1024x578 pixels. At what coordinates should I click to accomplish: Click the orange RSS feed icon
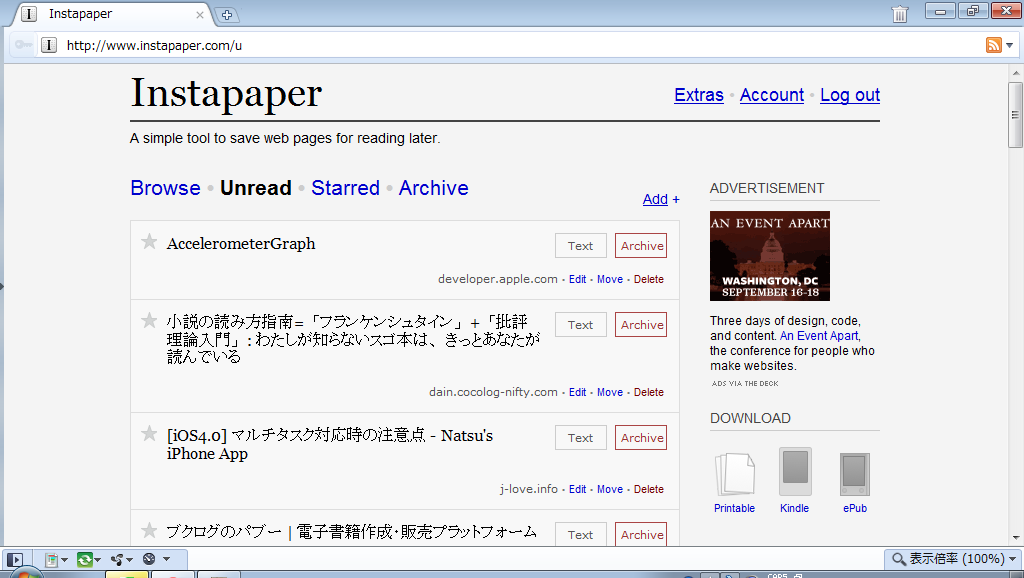[993, 45]
